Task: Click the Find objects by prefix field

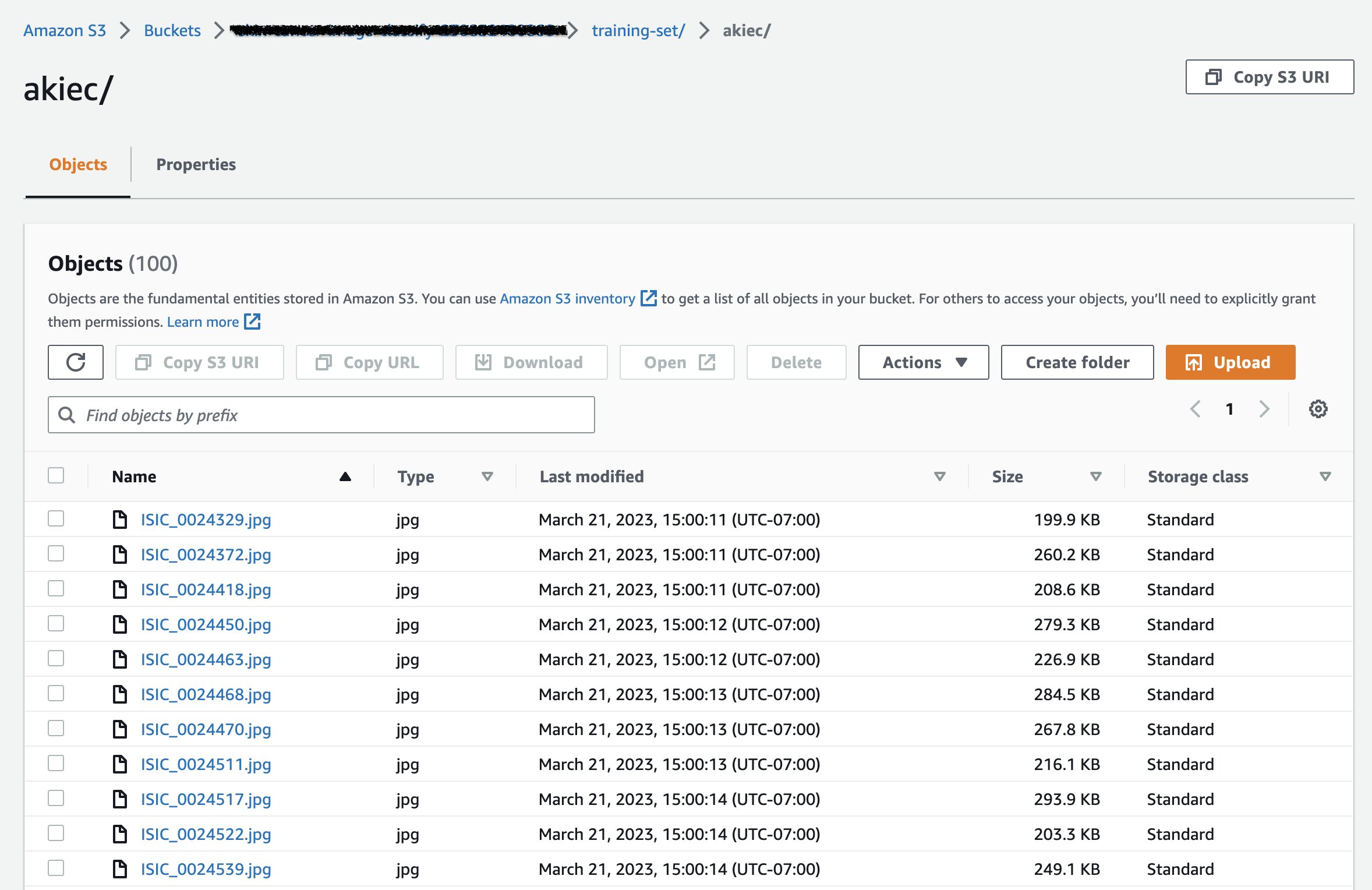Action: click(321, 415)
